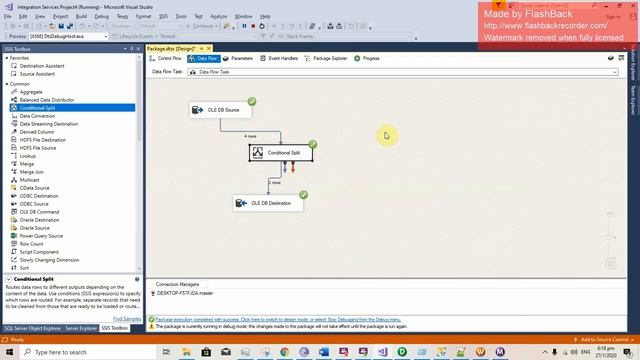
Task: Click the Connection Managers tab header
Action: tap(177, 284)
